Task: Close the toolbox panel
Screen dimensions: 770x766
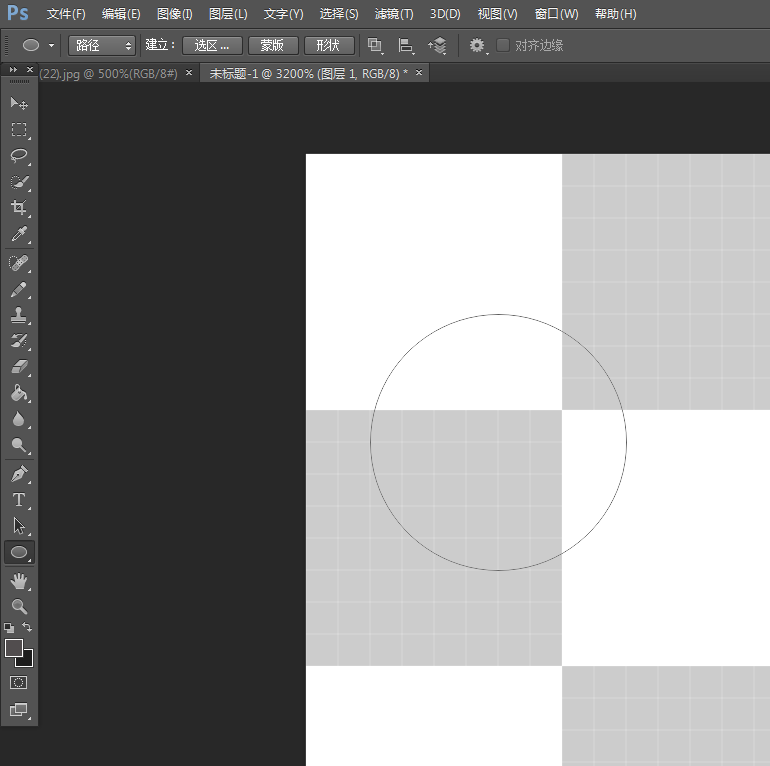Action: point(29,70)
